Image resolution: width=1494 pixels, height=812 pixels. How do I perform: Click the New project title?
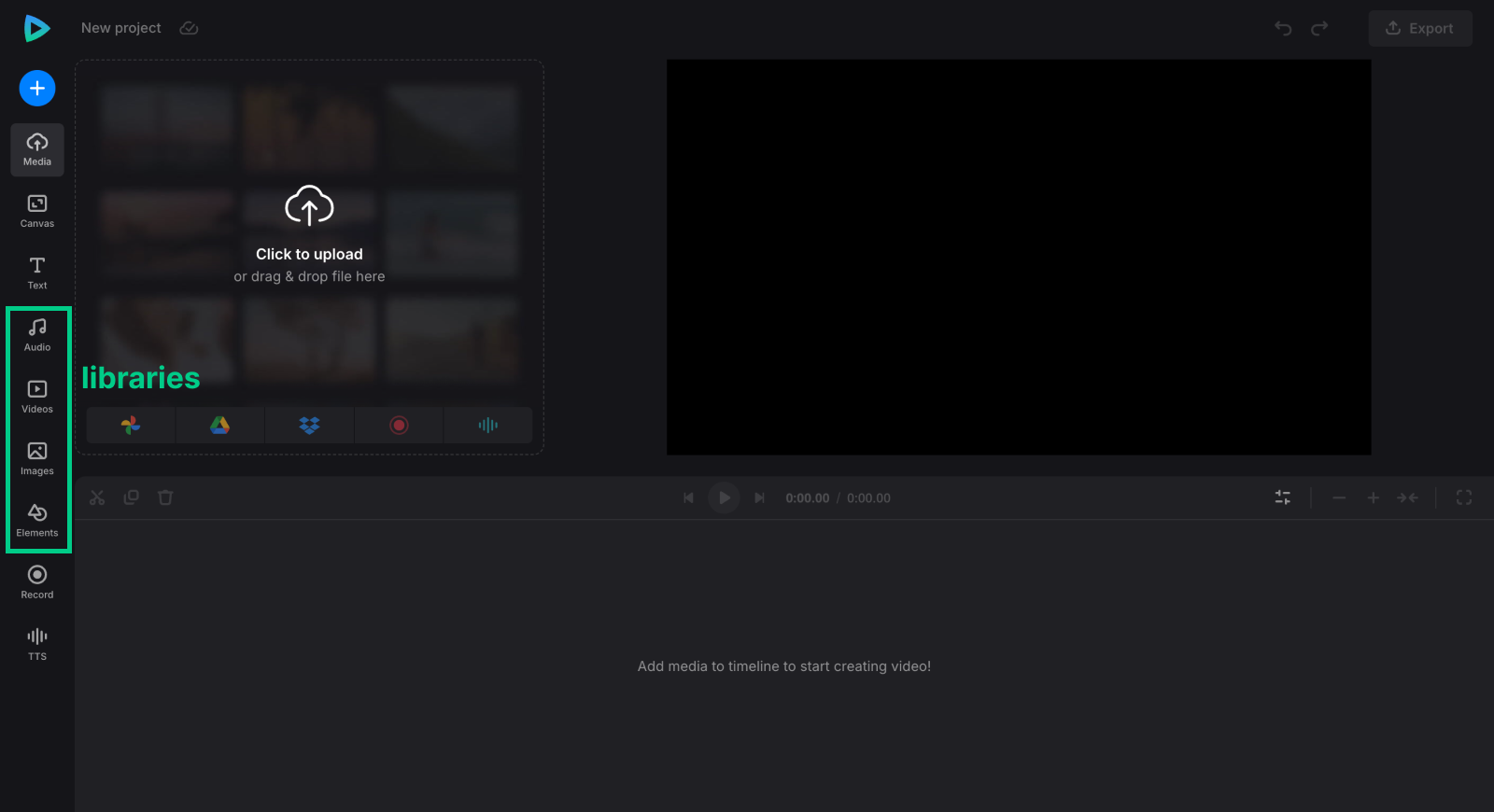click(121, 28)
